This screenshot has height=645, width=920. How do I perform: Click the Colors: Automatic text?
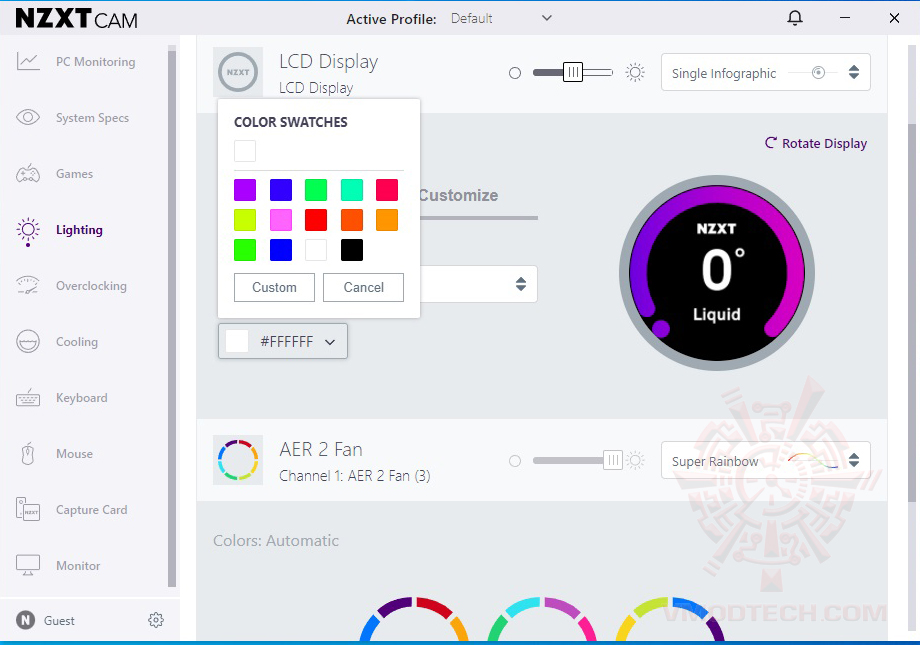(276, 541)
